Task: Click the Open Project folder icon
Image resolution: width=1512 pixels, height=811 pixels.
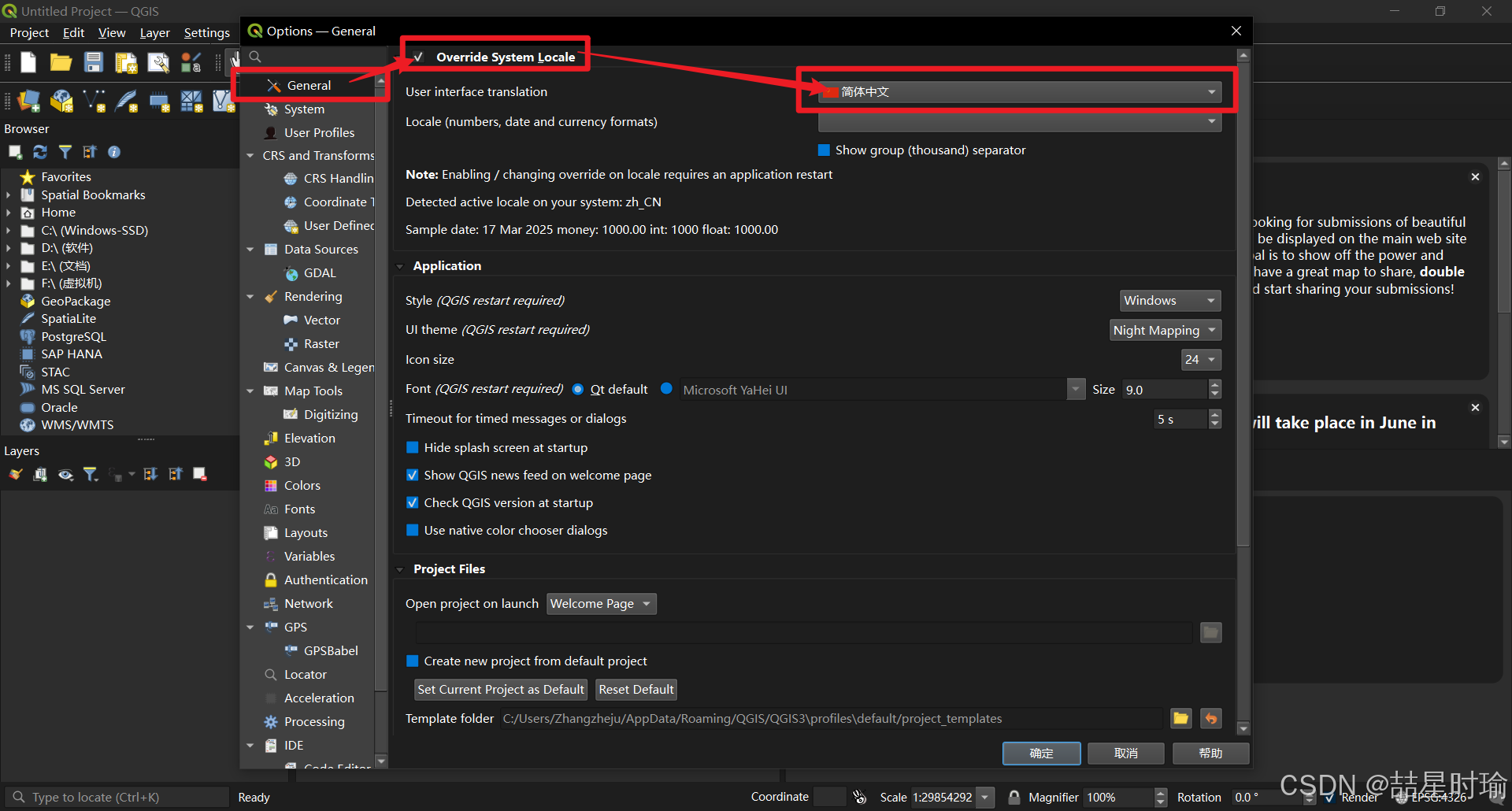Action: (x=61, y=62)
